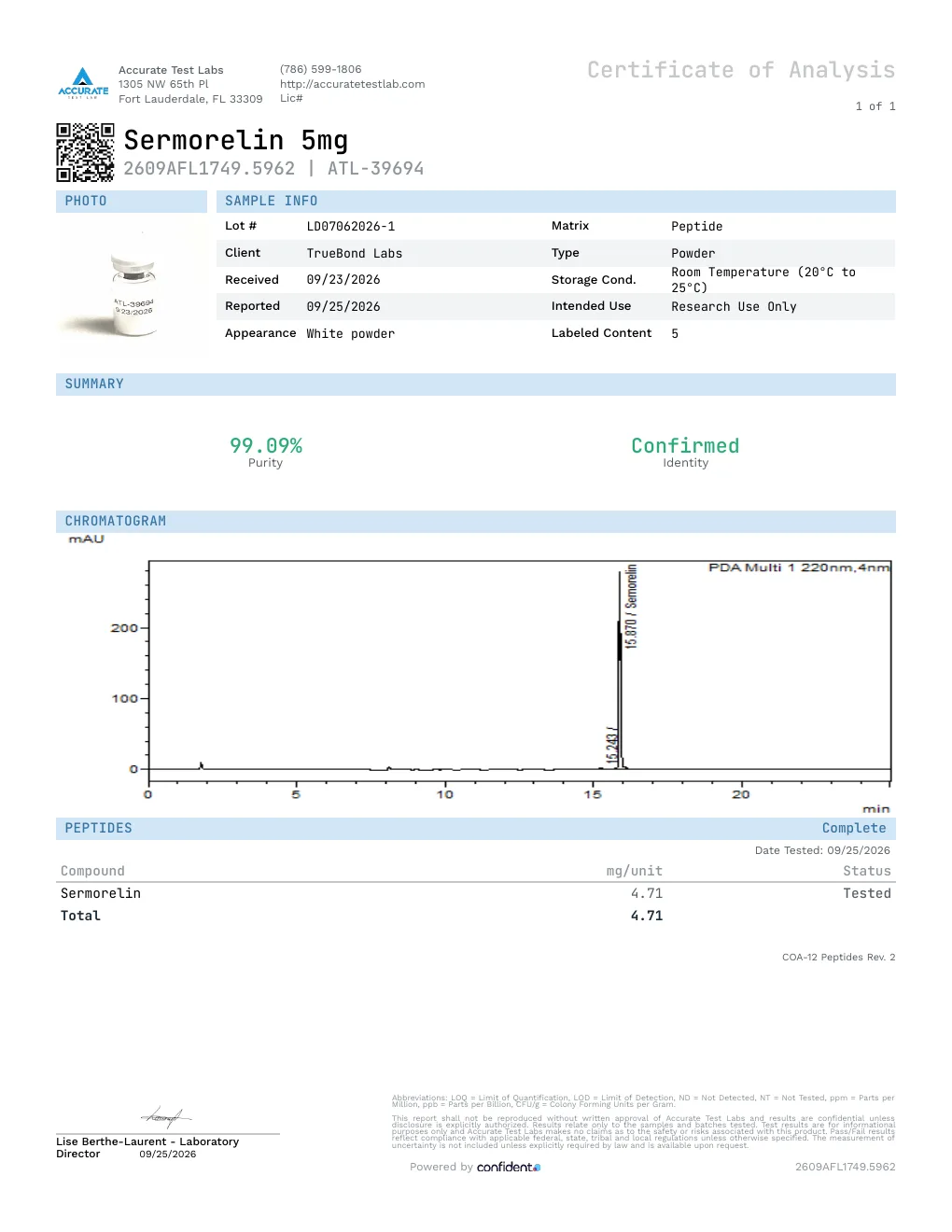This screenshot has height=1232, width=952.
Task: Click the SAMPLE INFO section header
Action: [556, 202]
